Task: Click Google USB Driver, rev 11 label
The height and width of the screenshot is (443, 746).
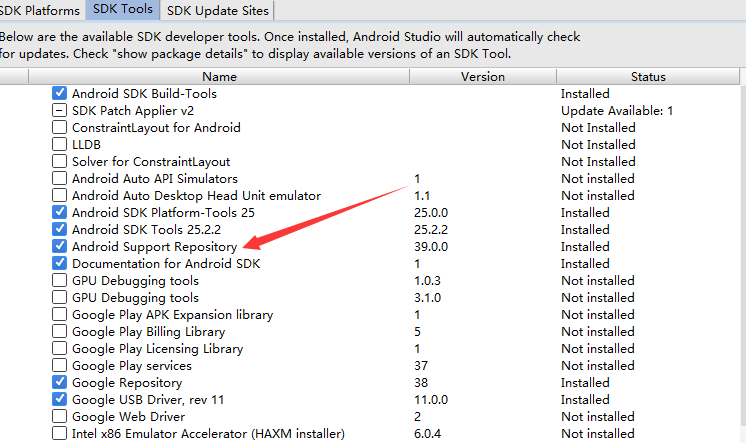Action: coord(148,400)
